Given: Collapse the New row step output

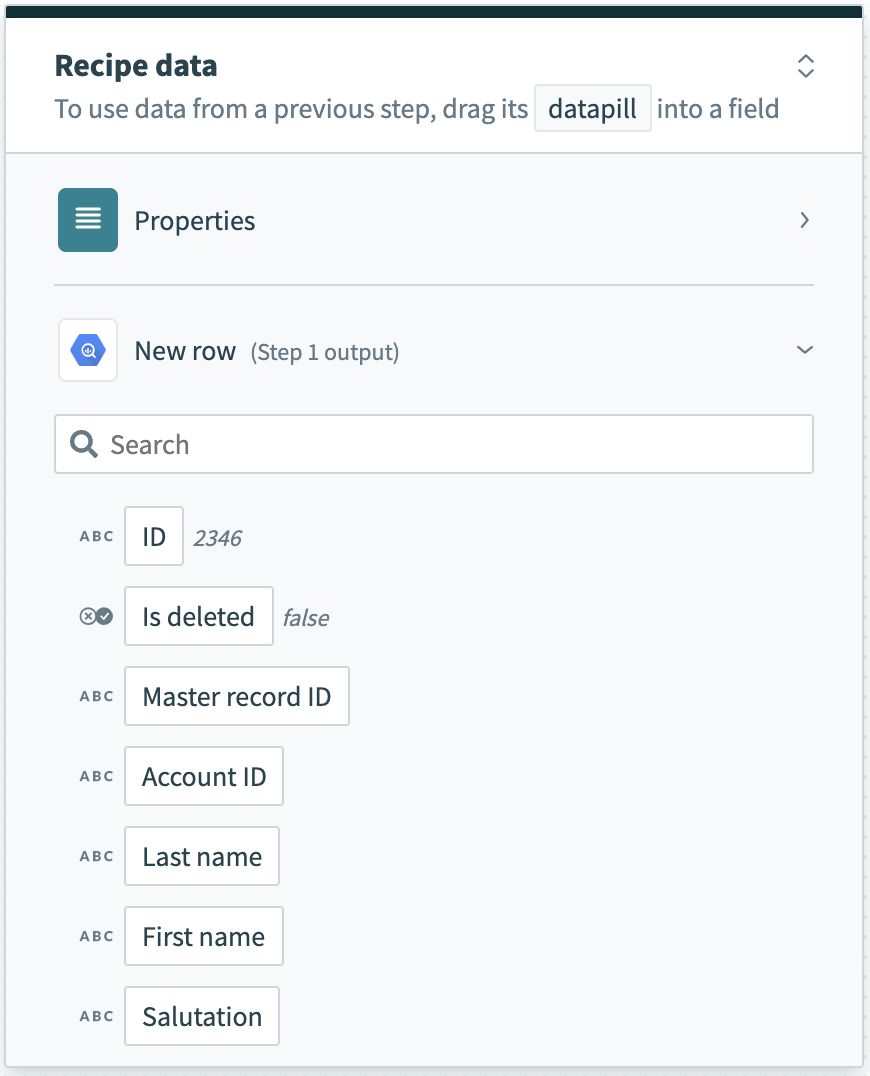Looking at the screenshot, I should point(804,350).
